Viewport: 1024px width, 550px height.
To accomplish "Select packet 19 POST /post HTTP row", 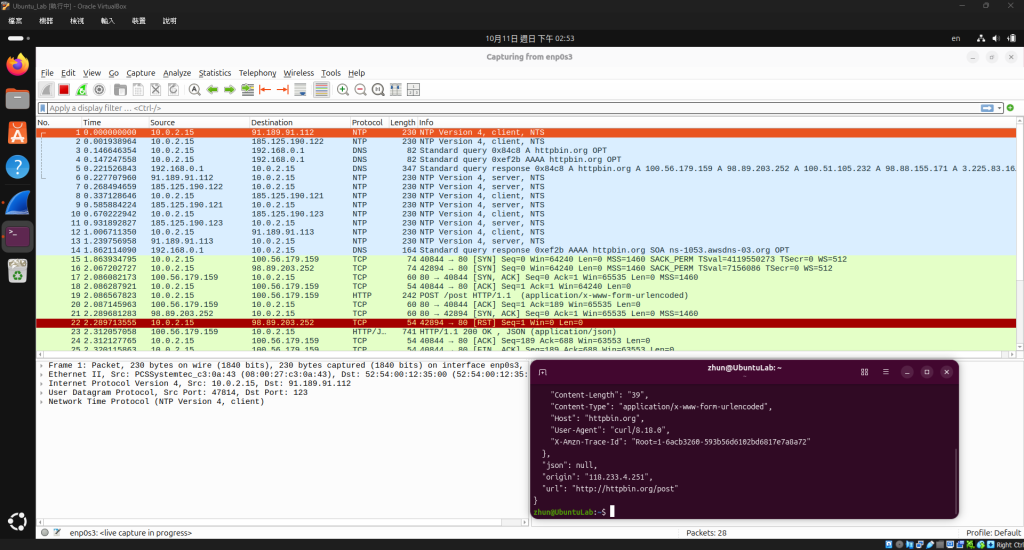I will click(526, 296).
